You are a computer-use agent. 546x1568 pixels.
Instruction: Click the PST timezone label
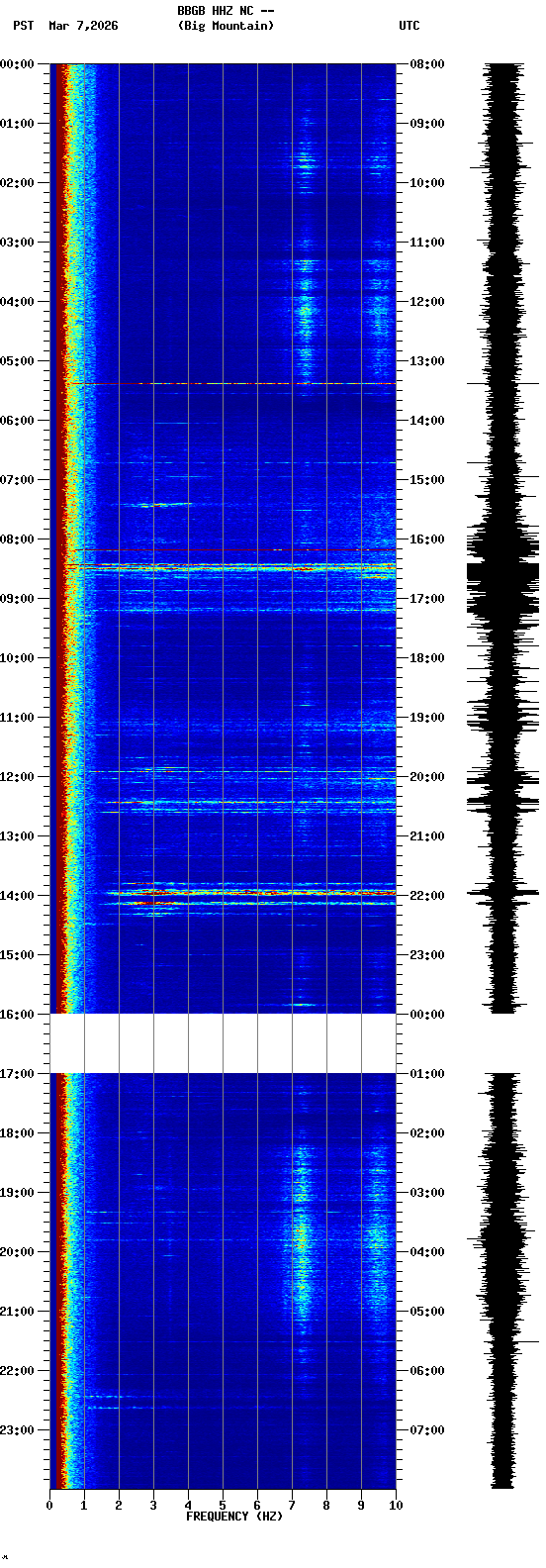(x=24, y=26)
